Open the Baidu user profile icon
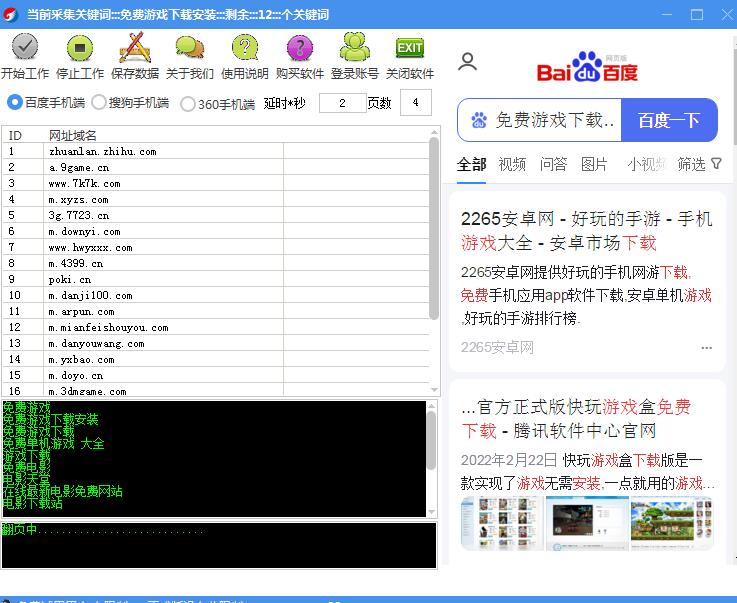Screen dimensions: 737x603 tap(467, 62)
